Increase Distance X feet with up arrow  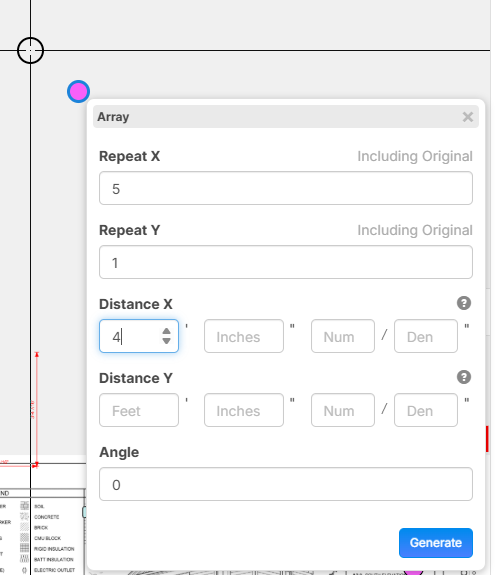pos(166,331)
